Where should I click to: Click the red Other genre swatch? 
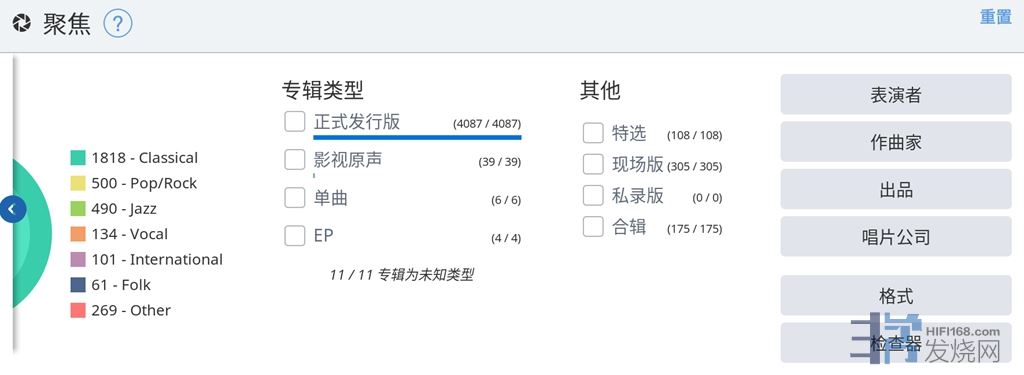coord(78,310)
